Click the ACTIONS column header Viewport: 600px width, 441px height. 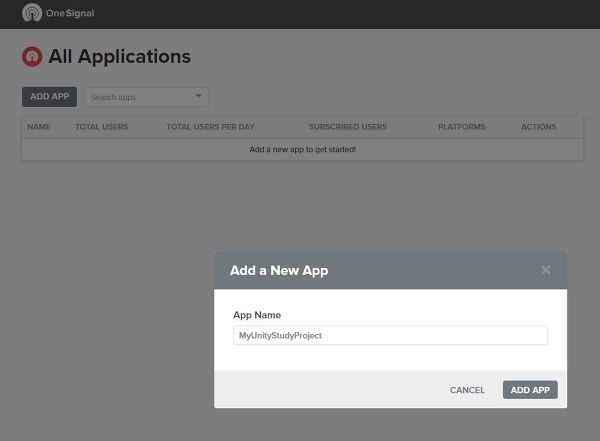pos(539,127)
